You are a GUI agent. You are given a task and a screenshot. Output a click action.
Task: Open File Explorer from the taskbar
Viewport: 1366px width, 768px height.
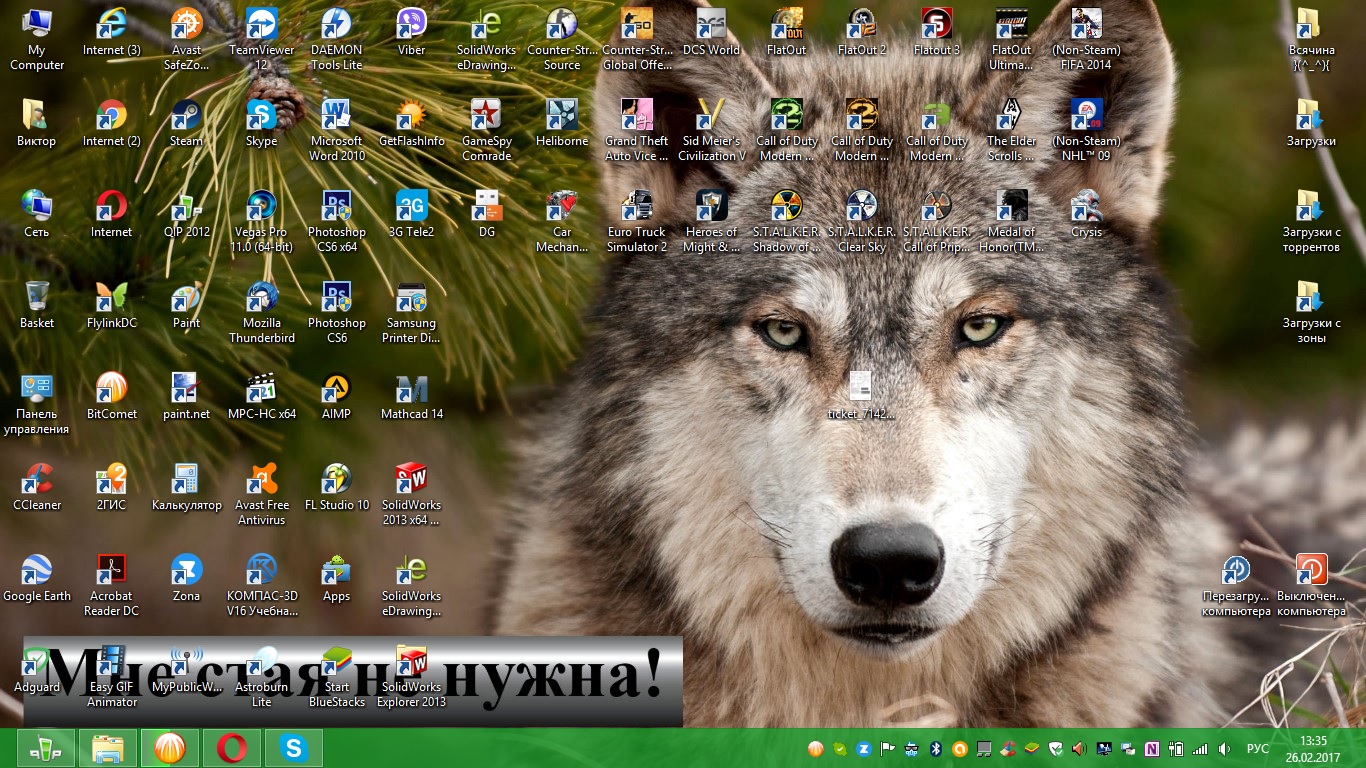(x=107, y=748)
